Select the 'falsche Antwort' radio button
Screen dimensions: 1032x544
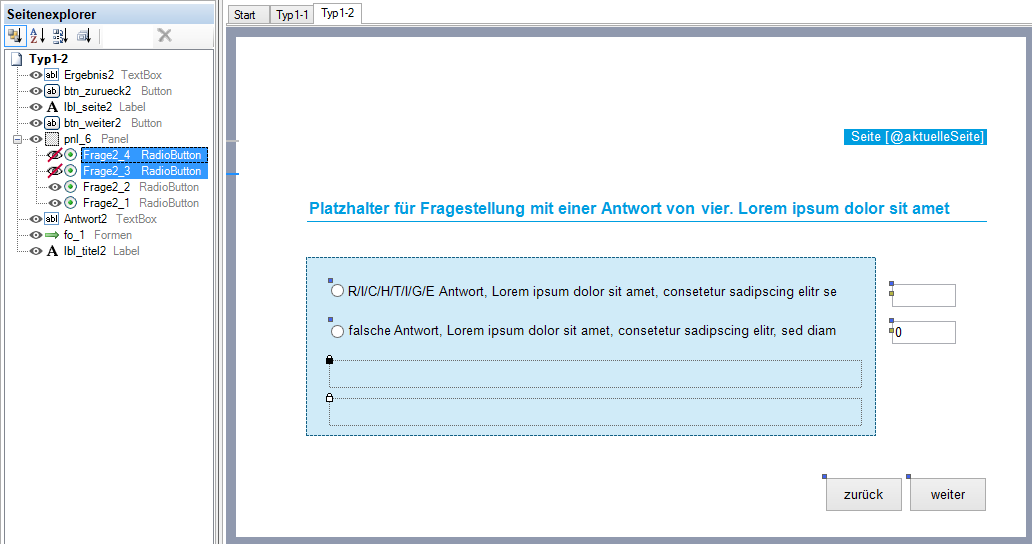pos(337,331)
